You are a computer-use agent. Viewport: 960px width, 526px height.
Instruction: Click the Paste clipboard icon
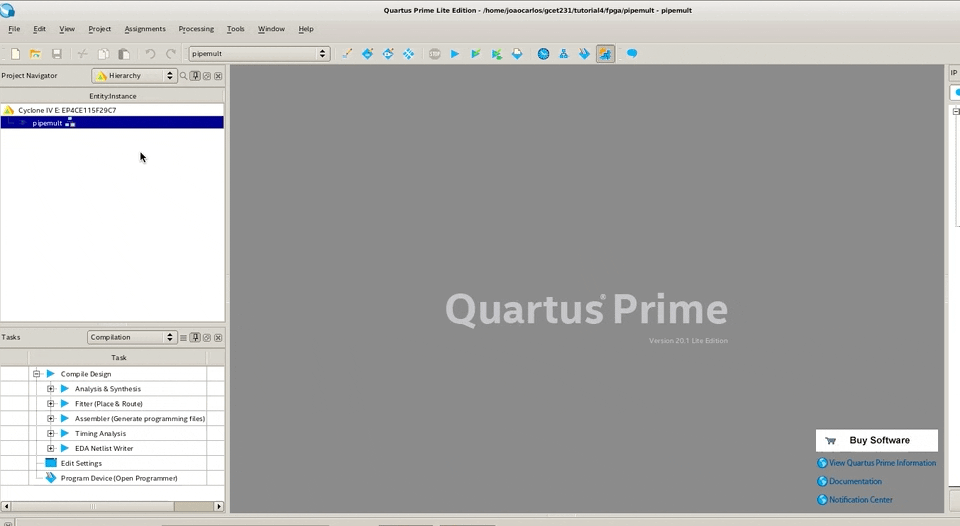(124, 54)
